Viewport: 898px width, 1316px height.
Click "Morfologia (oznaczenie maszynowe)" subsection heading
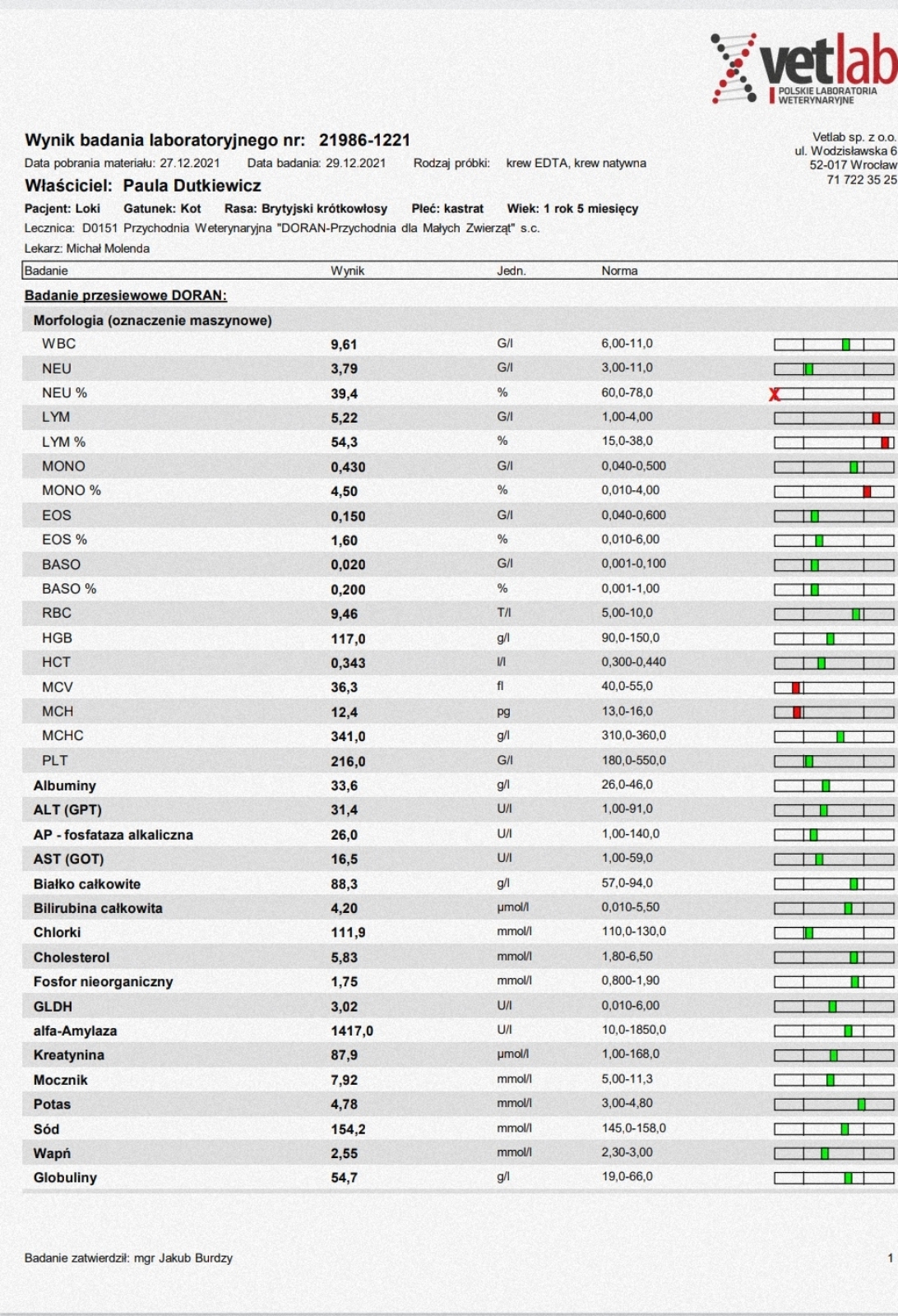tap(152, 320)
